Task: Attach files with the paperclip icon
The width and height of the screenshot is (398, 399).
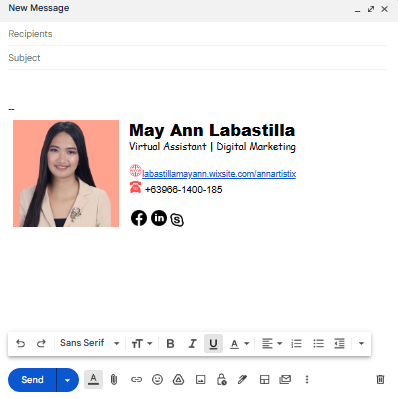Action: point(114,379)
